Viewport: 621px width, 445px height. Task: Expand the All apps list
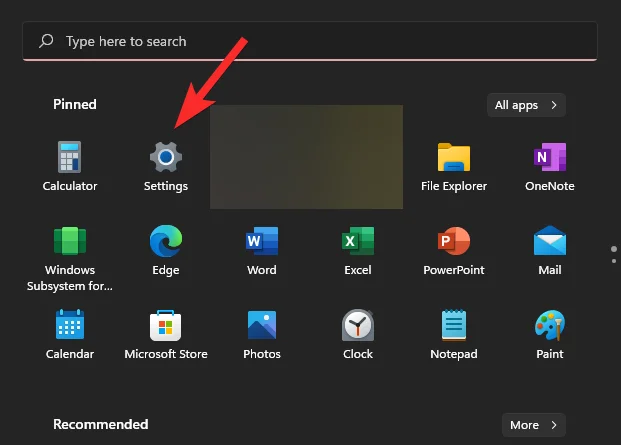coord(526,105)
